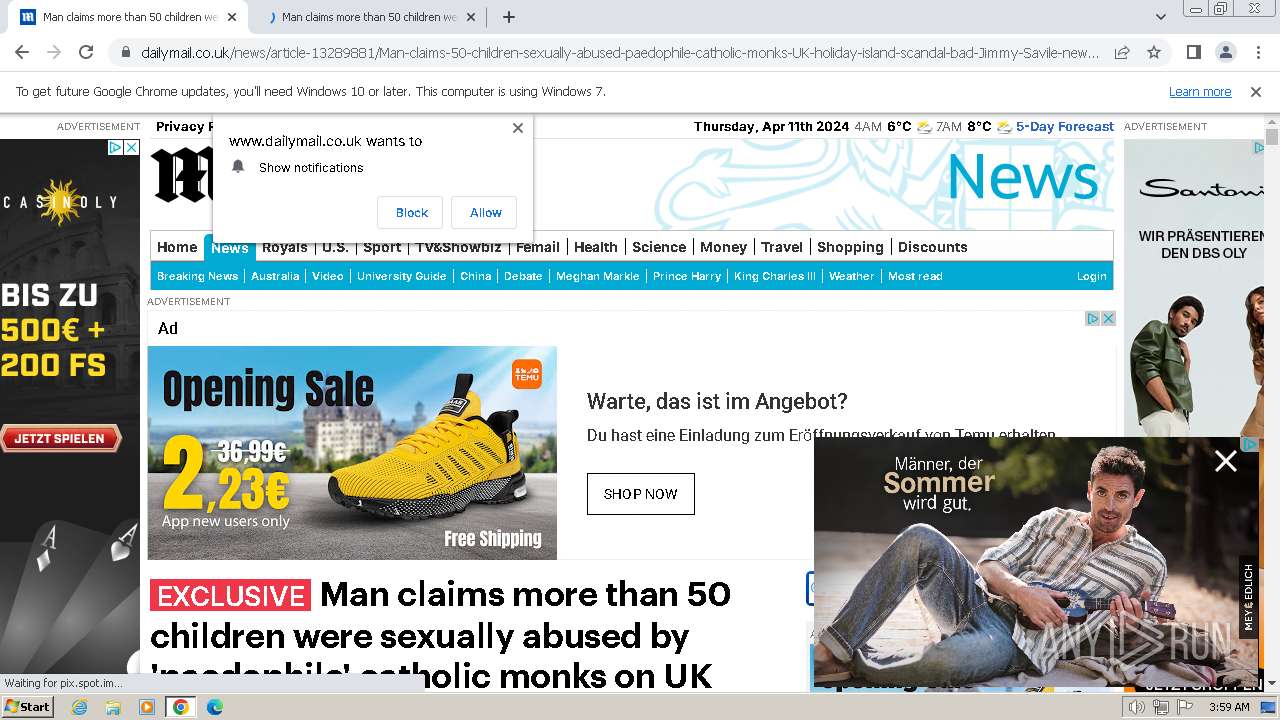This screenshot has height=720, width=1280.
Task: Open the Debate sub-link
Action: click(x=523, y=276)
